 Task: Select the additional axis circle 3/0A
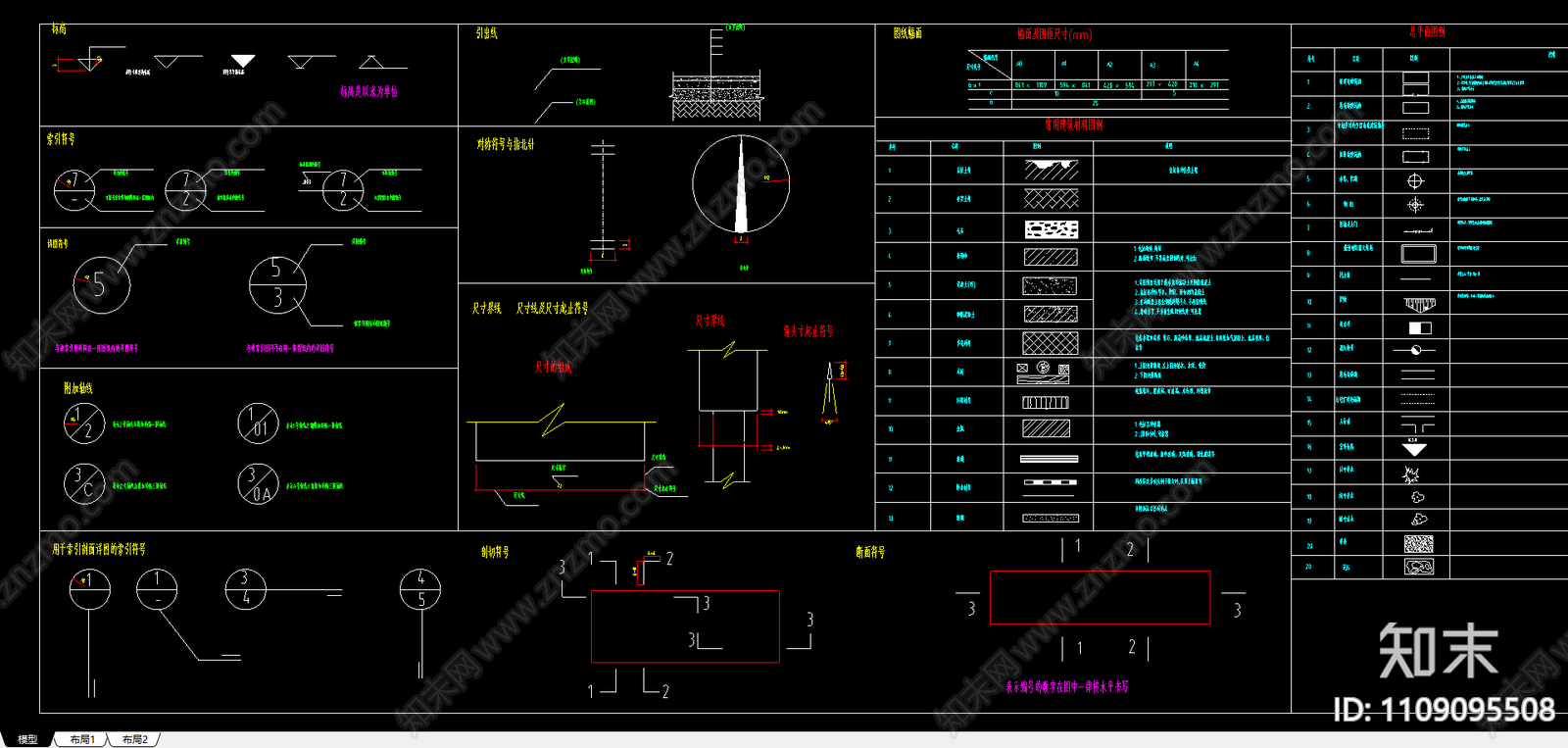click(258, 483)
